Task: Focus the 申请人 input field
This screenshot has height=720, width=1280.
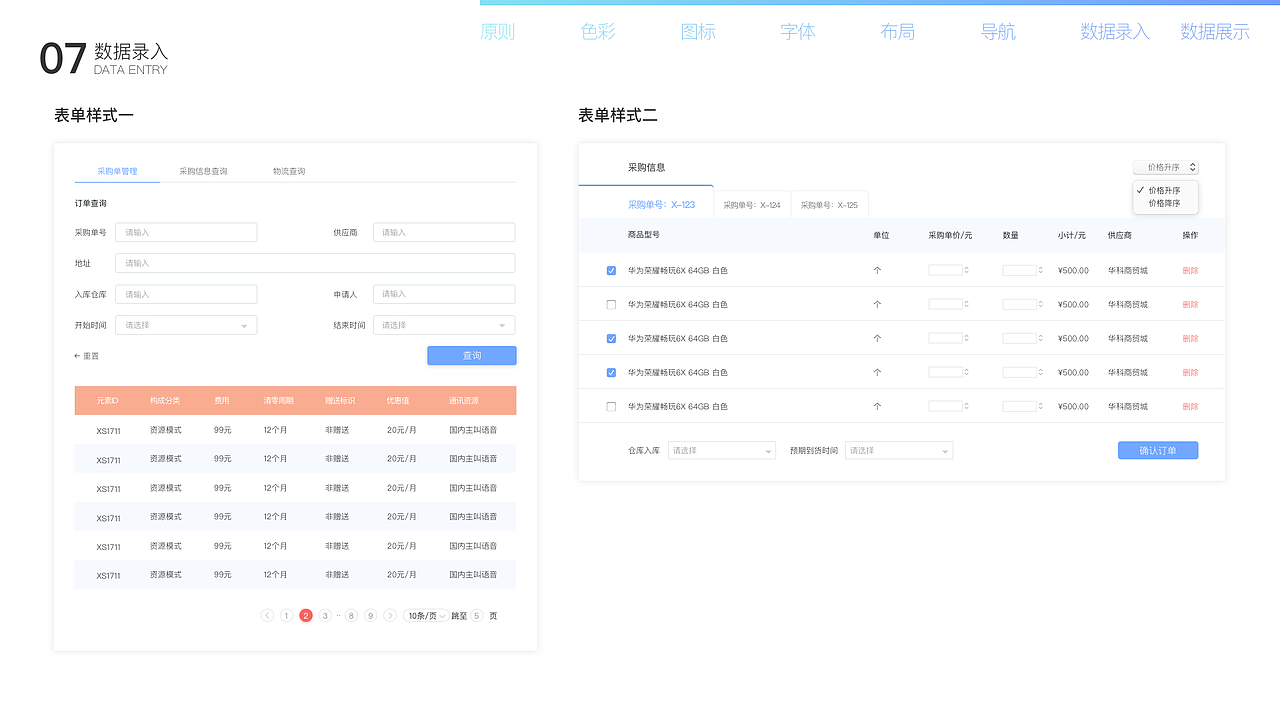Action: [444, 294]
